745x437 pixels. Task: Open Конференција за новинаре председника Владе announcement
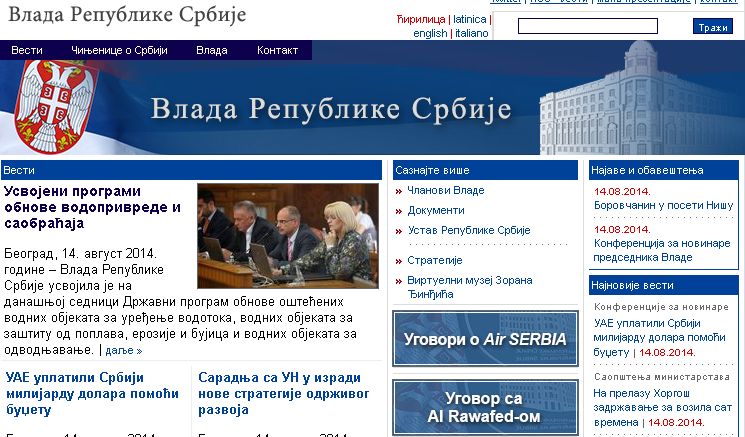point(662,250)
